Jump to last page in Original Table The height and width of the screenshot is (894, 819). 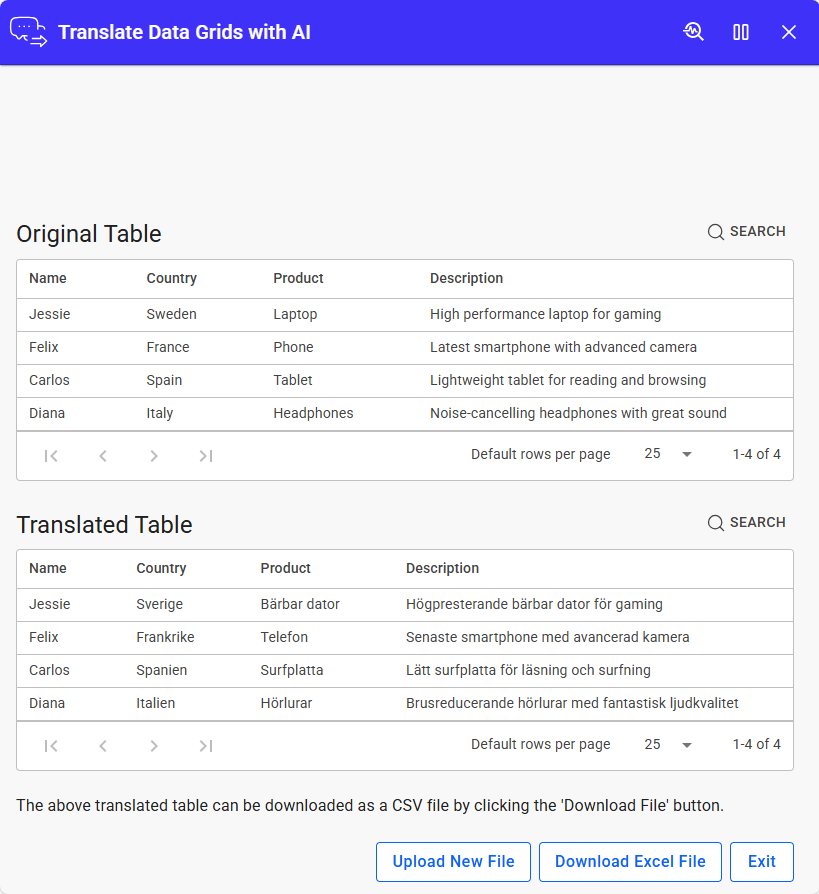(x=206, y=456)
